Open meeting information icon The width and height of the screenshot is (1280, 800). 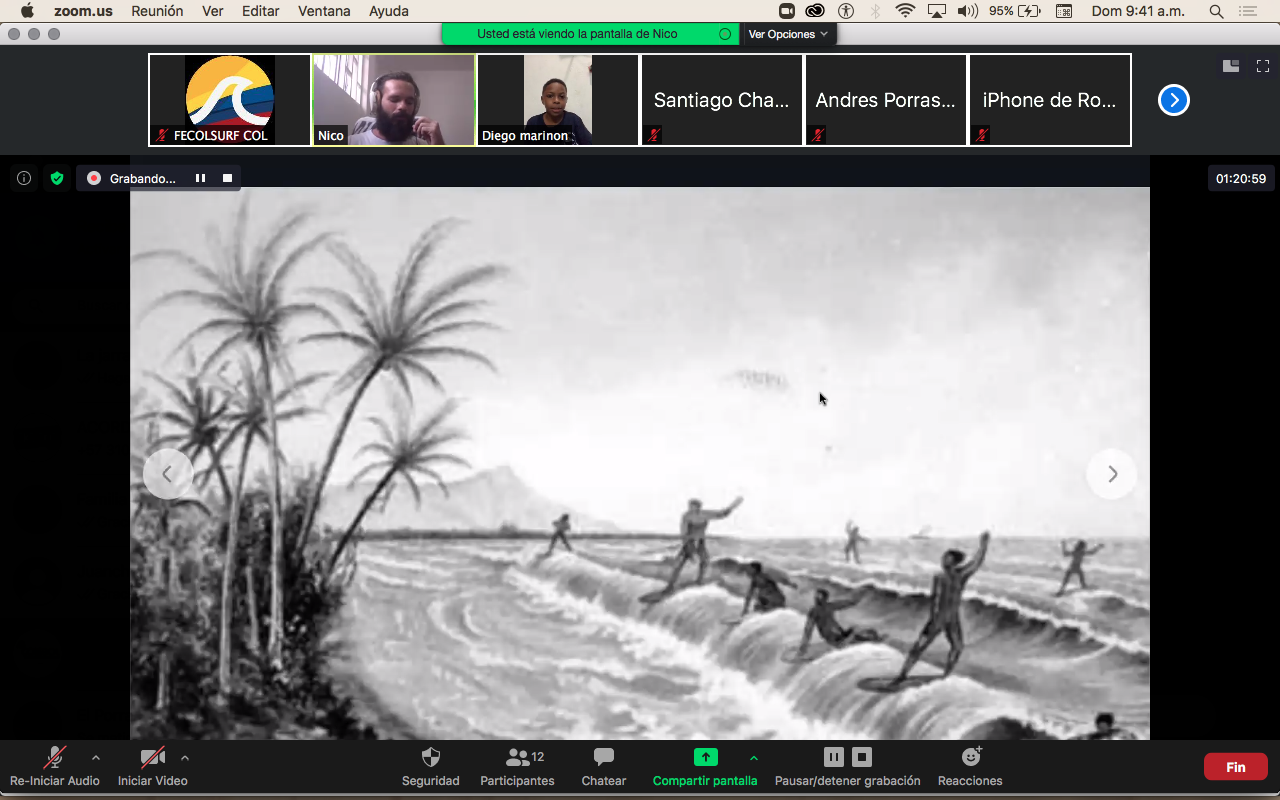coord(24,178)
